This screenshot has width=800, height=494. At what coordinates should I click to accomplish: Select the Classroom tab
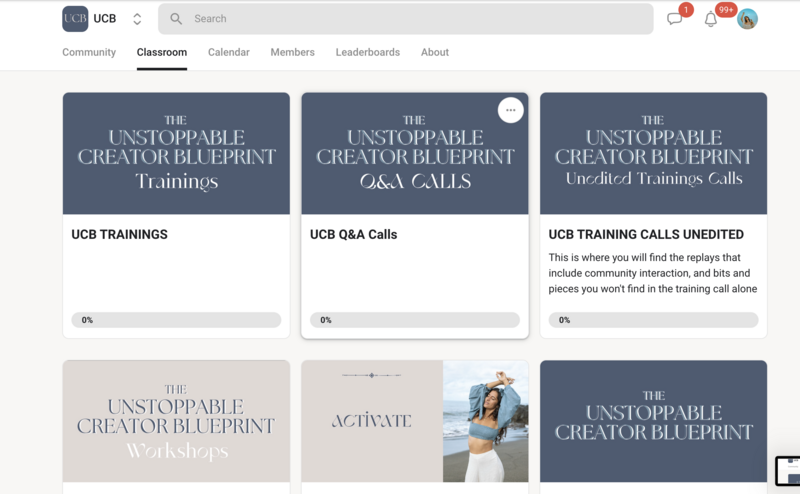pos(162,52)
